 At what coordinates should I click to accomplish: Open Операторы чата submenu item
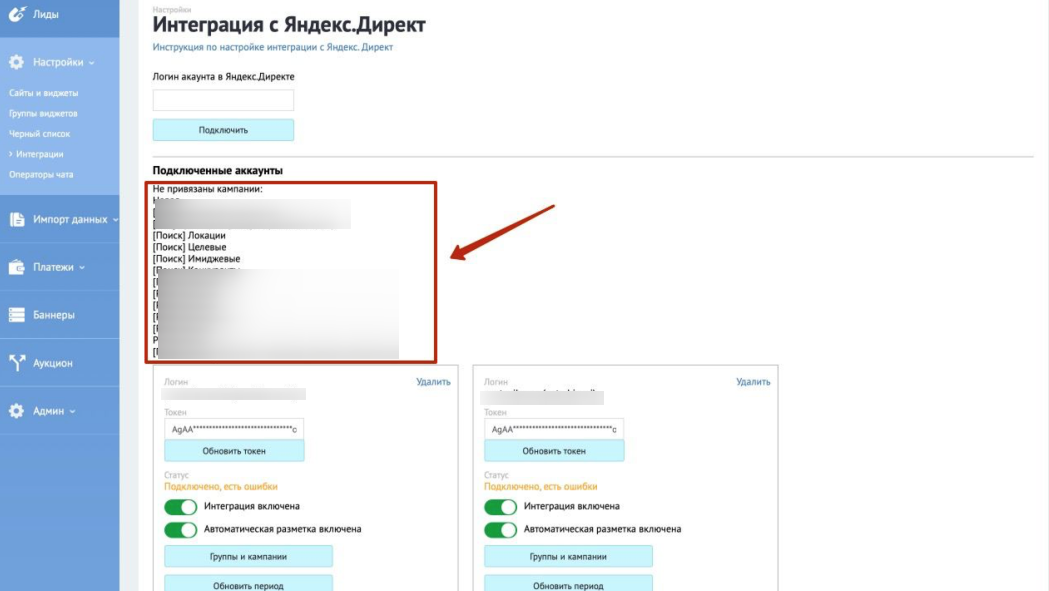tap(41, 175)
